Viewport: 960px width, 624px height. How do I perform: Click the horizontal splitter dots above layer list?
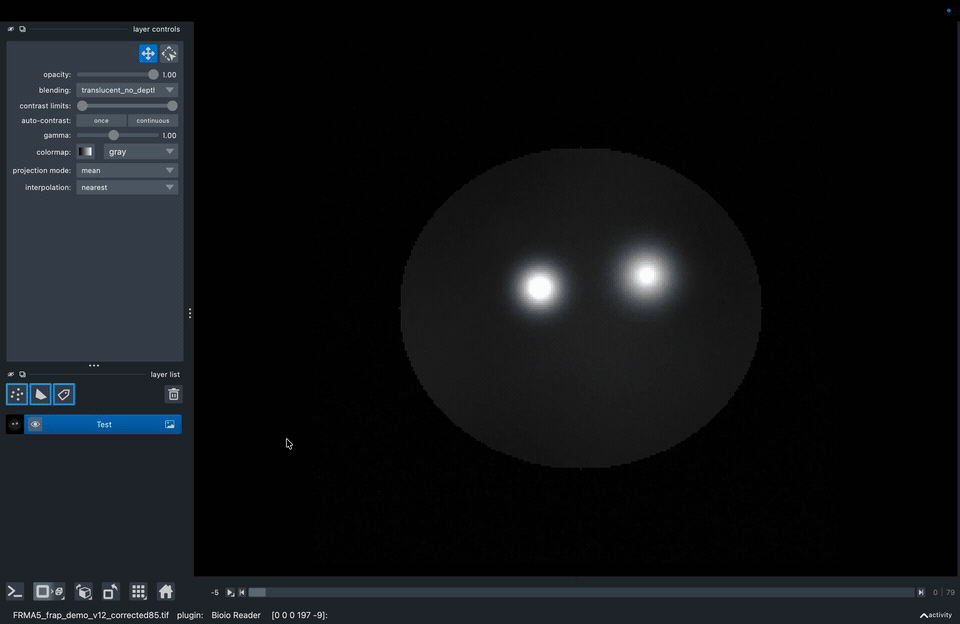click(94, 366)
